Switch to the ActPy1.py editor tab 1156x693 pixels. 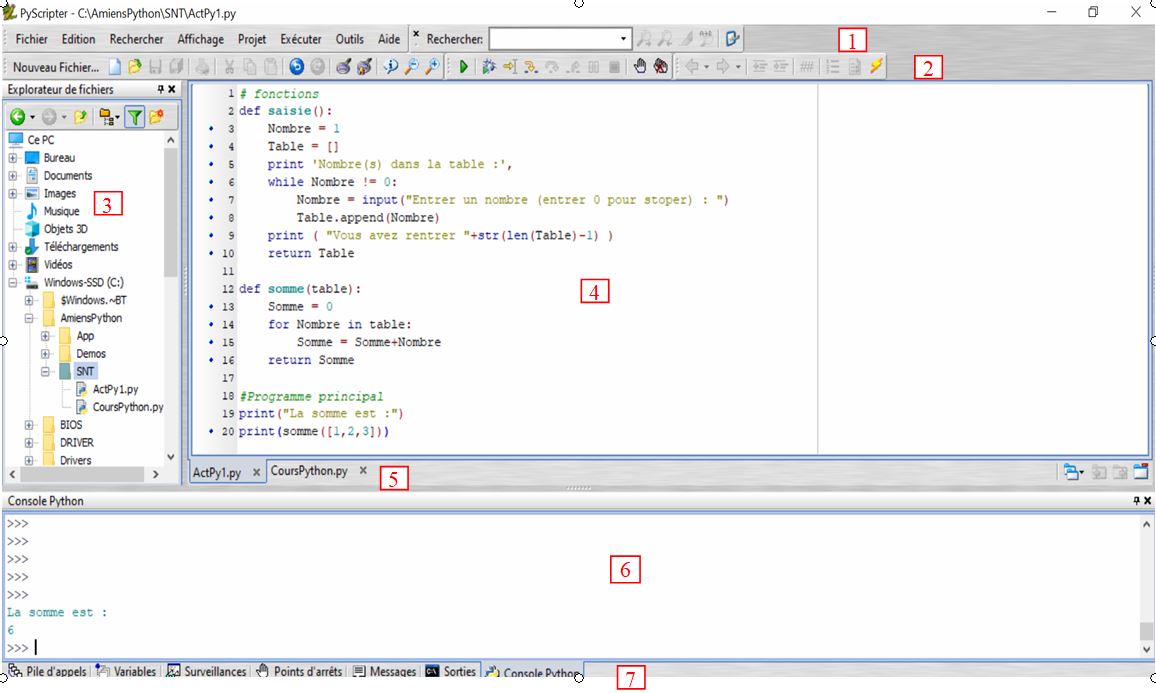(x=217, y=473)
